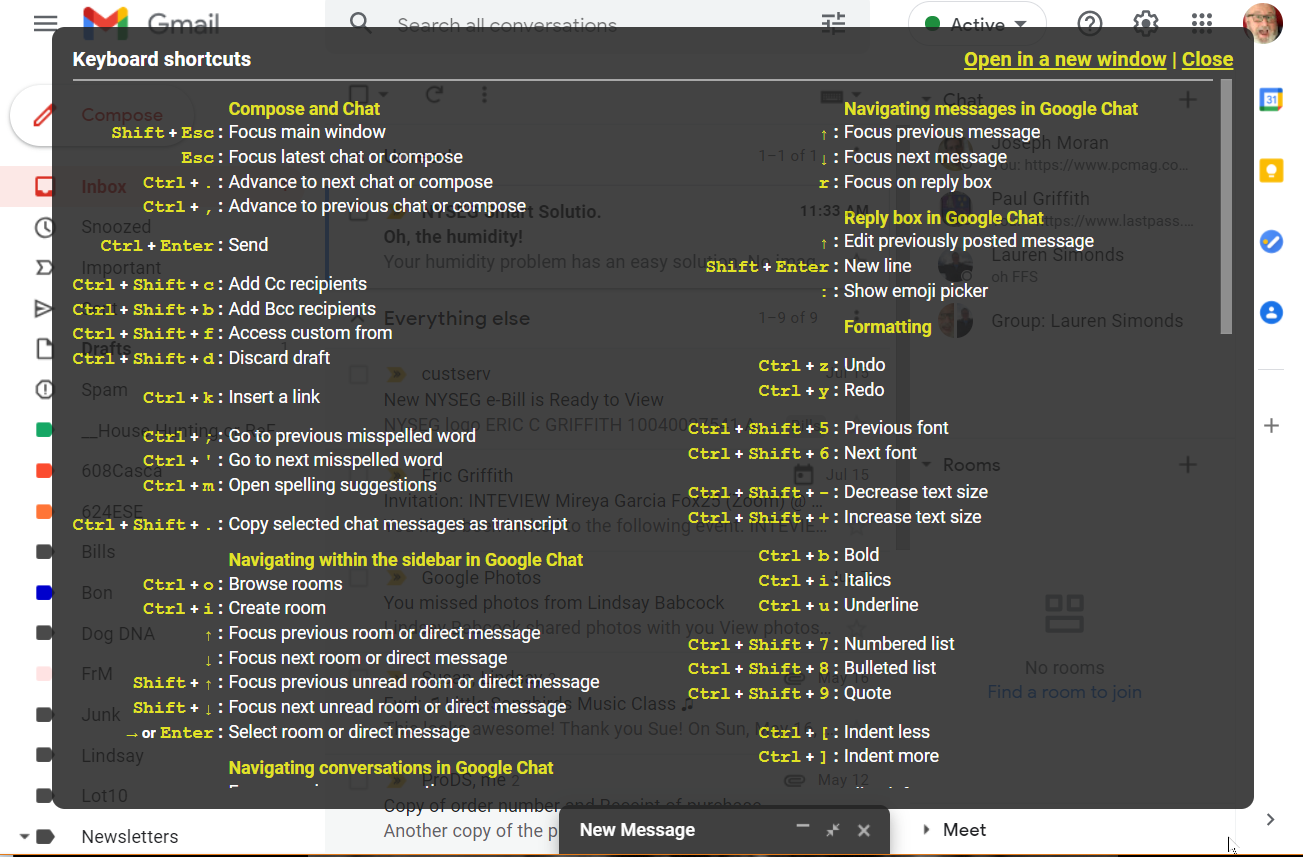Expand the Meet section
1303x857 pixels.
point(925,830)
